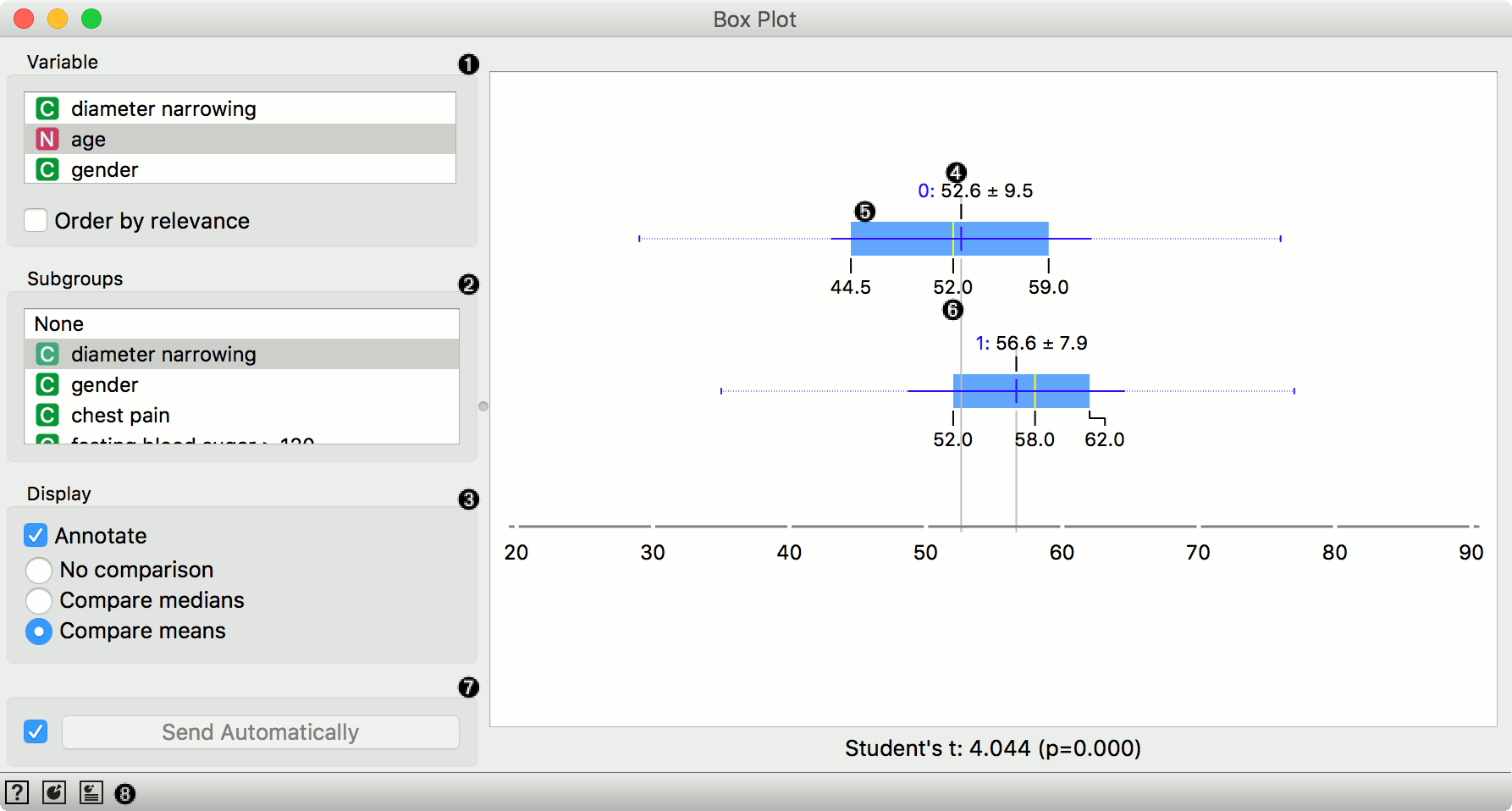The width and height of the screenshot is (1512, 811).
Task: Click the red N icon beside age
Action: click(47, 139)
